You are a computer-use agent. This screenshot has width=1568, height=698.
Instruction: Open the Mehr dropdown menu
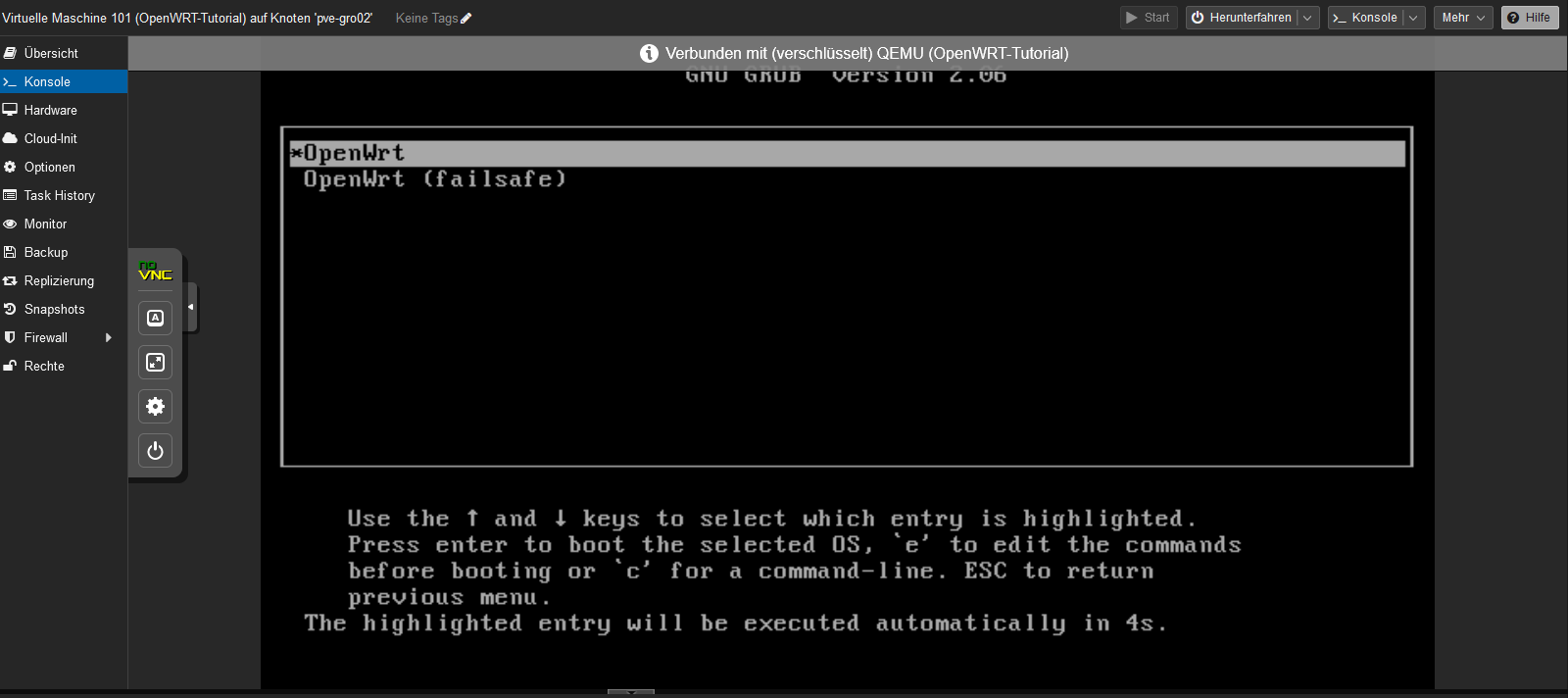point(1464,18)
